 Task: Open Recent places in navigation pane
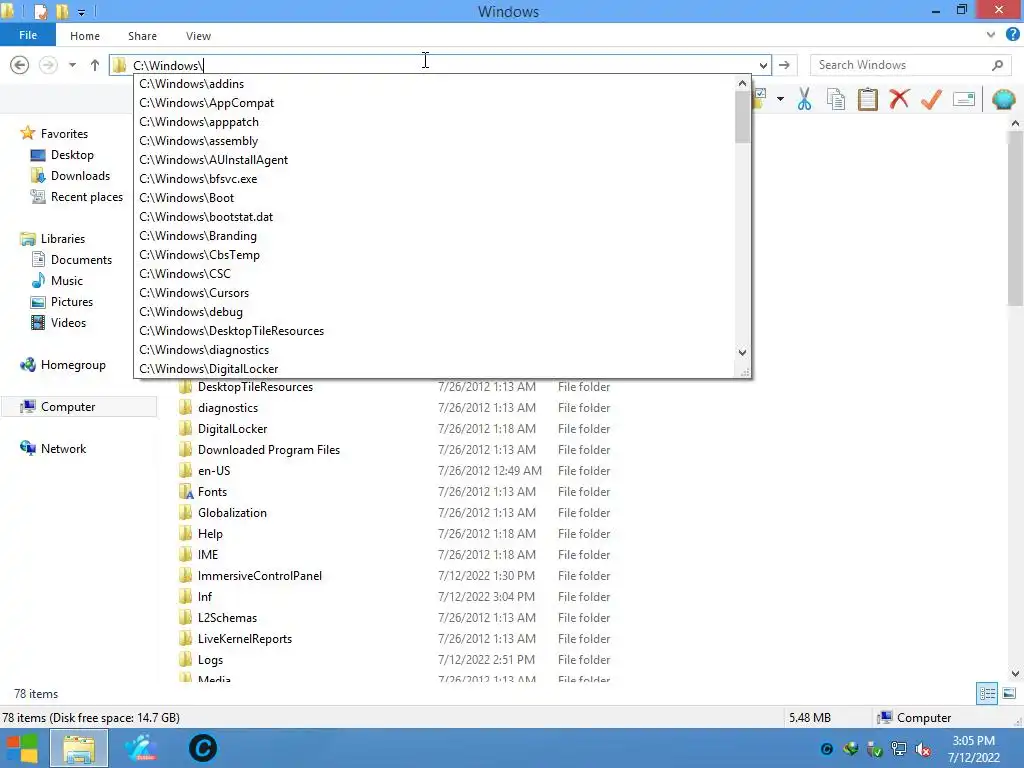click(x=86, y=197)
